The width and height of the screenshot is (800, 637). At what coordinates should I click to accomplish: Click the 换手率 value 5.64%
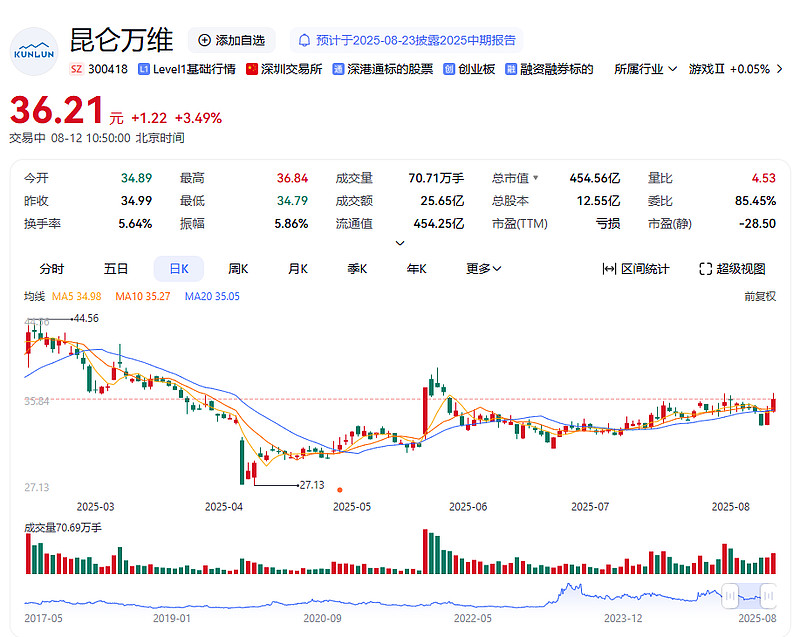pyautogui.click(x=135, y=224)
